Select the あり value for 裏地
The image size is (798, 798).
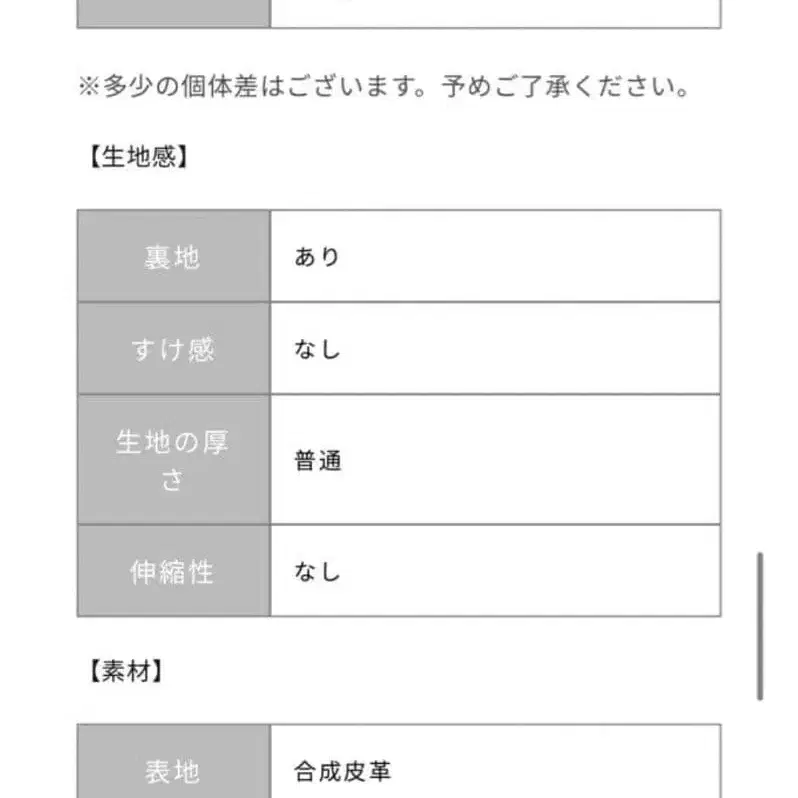click(x=317, y=257)
